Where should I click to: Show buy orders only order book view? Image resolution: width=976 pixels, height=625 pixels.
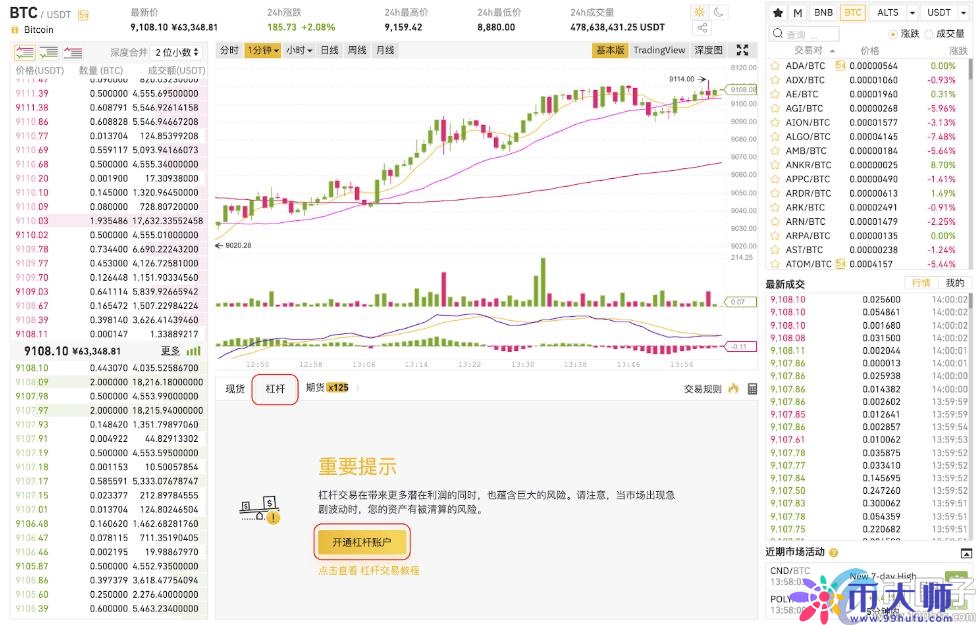tap(49, 52)
